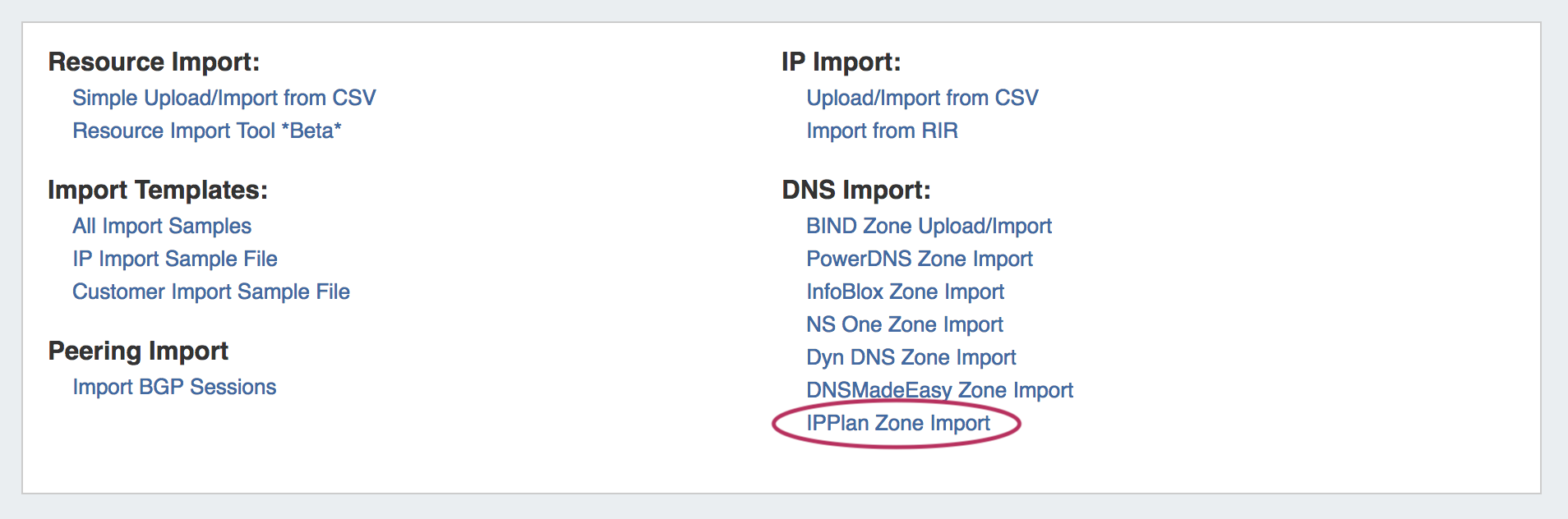Download the IP Import Sample File

pyautogui.click(x=175, y=259)
